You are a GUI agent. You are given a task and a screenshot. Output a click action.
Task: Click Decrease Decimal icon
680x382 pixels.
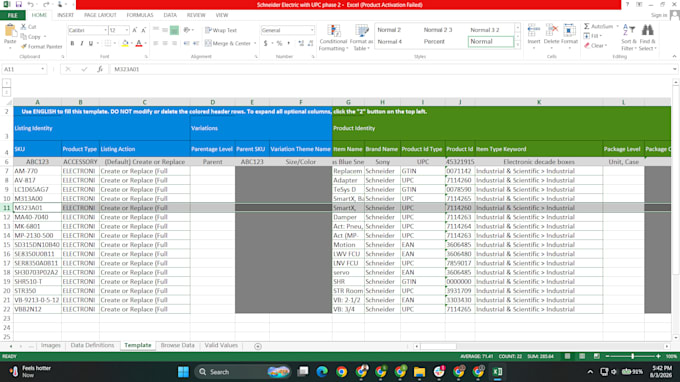(311, 43)
